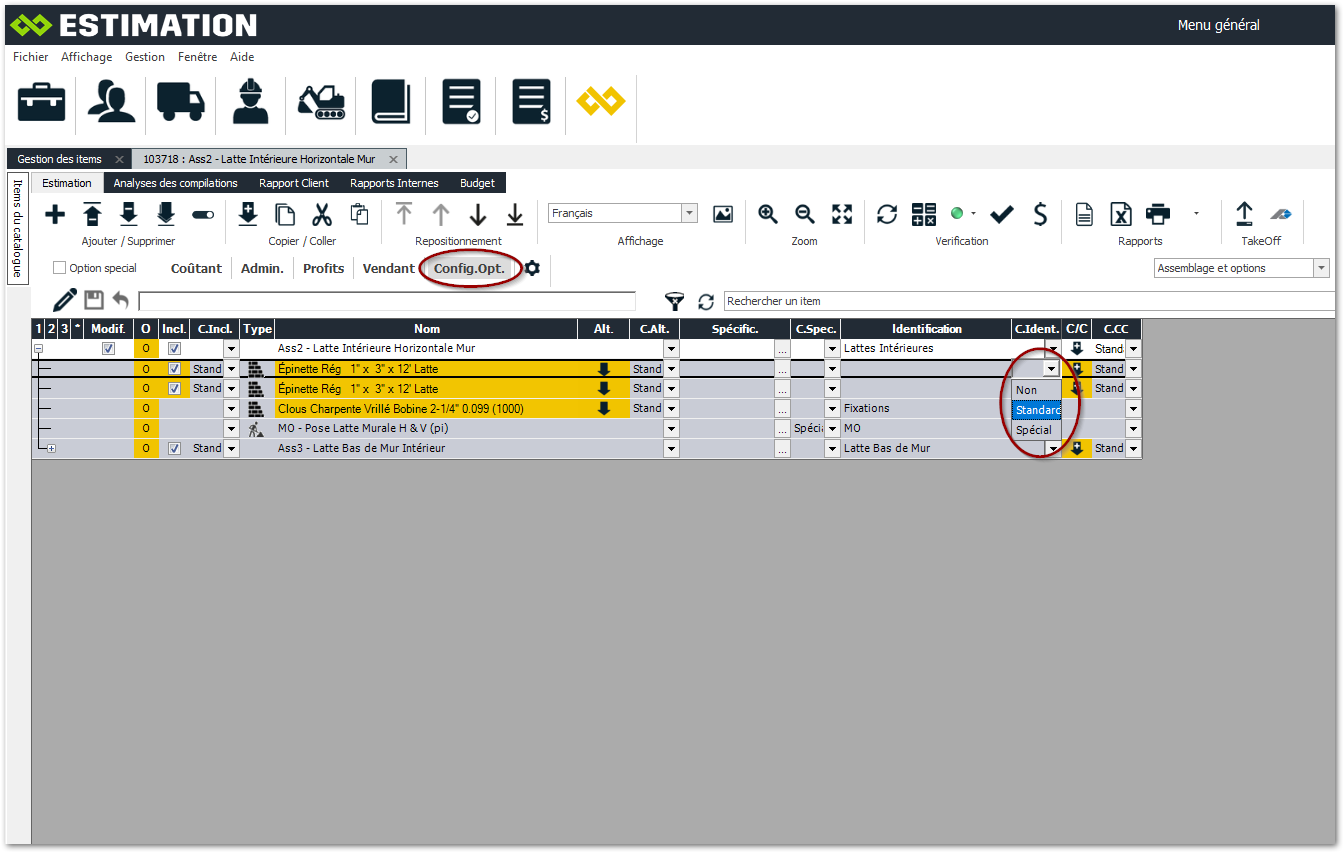Open the Français language dropdown
This screenshot has height=853, width=1344.
tap(689, 213)
